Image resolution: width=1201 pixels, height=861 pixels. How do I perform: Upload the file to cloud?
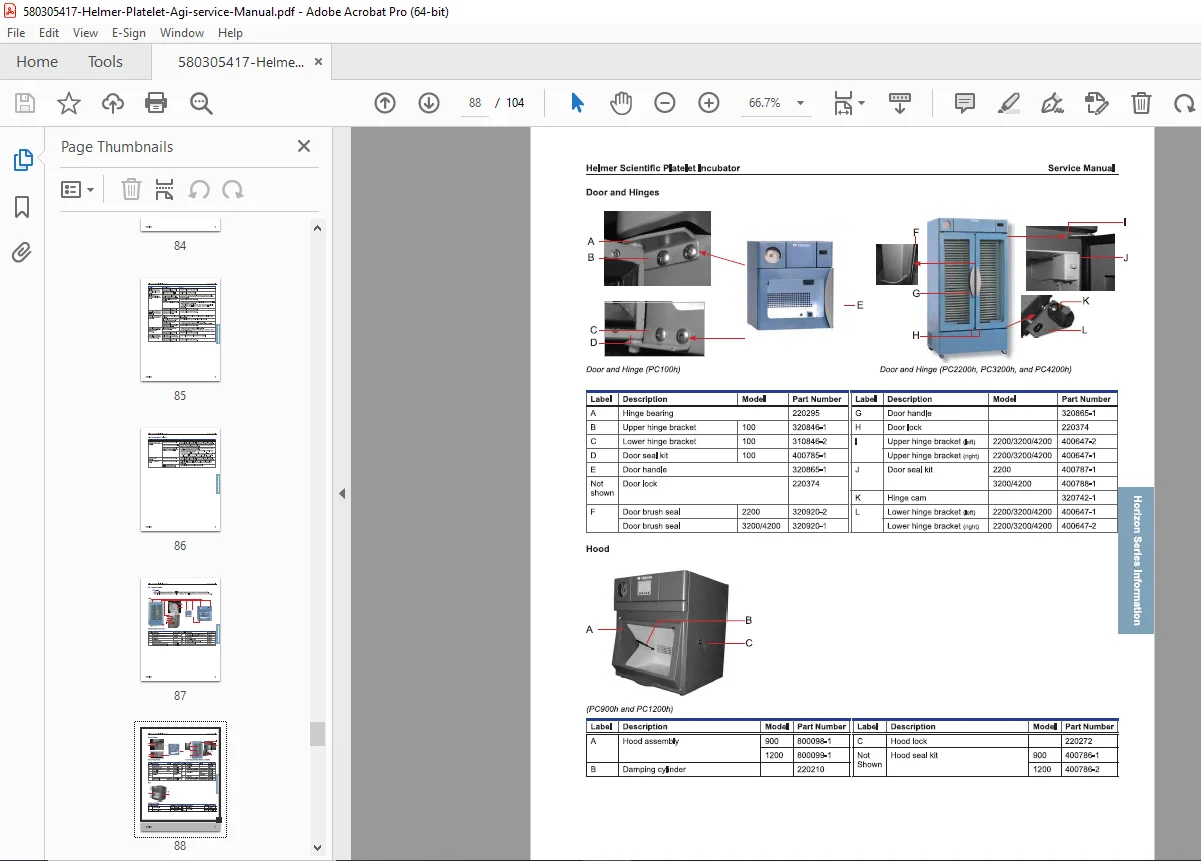click(113, 103)
